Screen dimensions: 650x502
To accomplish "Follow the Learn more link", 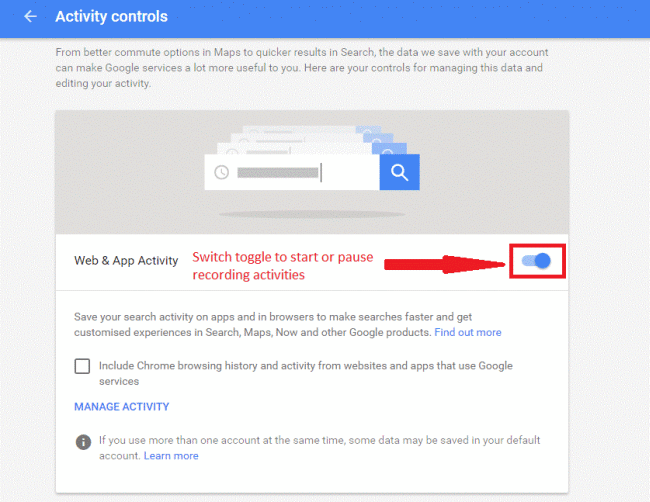I will point(171,456).
